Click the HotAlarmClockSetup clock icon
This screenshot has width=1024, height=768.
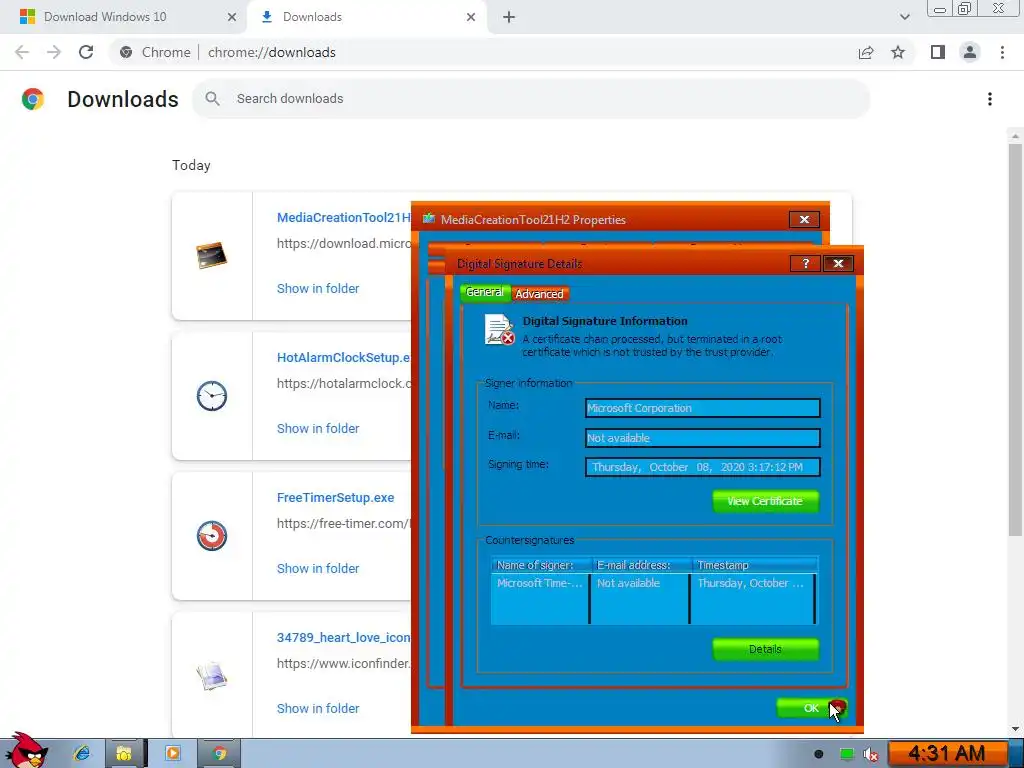pyautogui.click(x=212, y=396)
